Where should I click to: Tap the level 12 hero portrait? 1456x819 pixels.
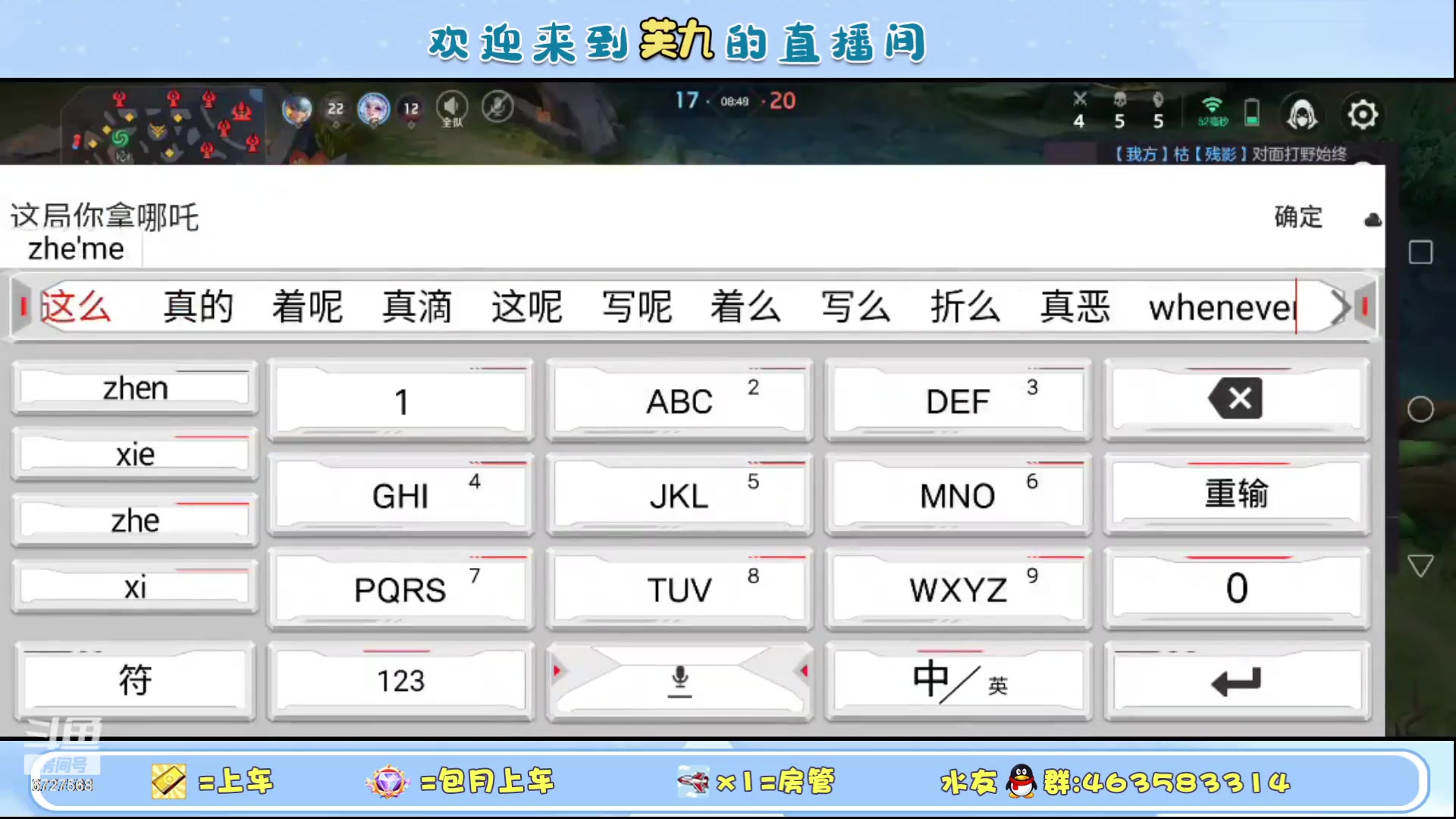[x=373, y=109]
